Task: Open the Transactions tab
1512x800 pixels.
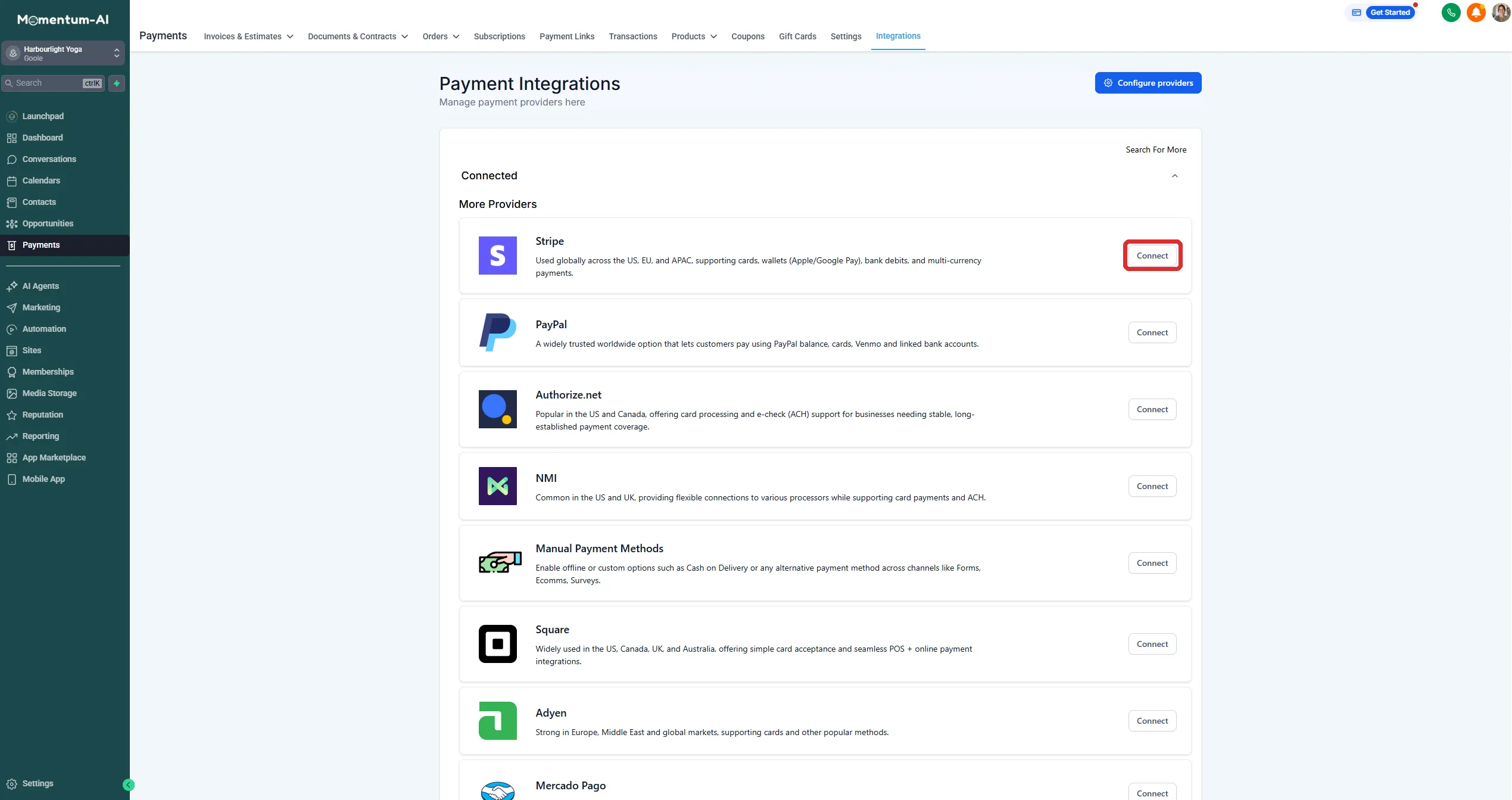Action: point(632,36)
